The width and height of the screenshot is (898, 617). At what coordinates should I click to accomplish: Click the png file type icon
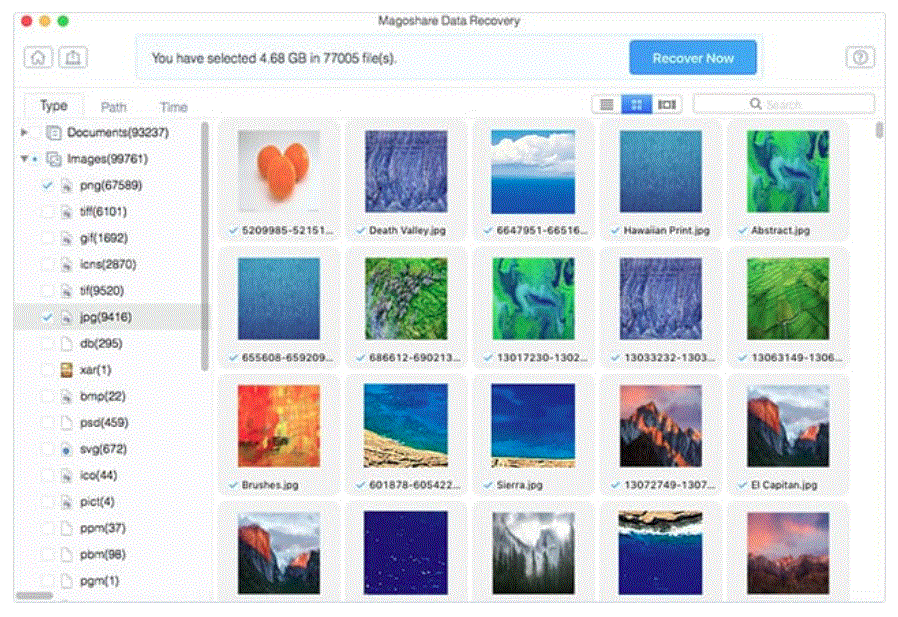pos(67,186)
